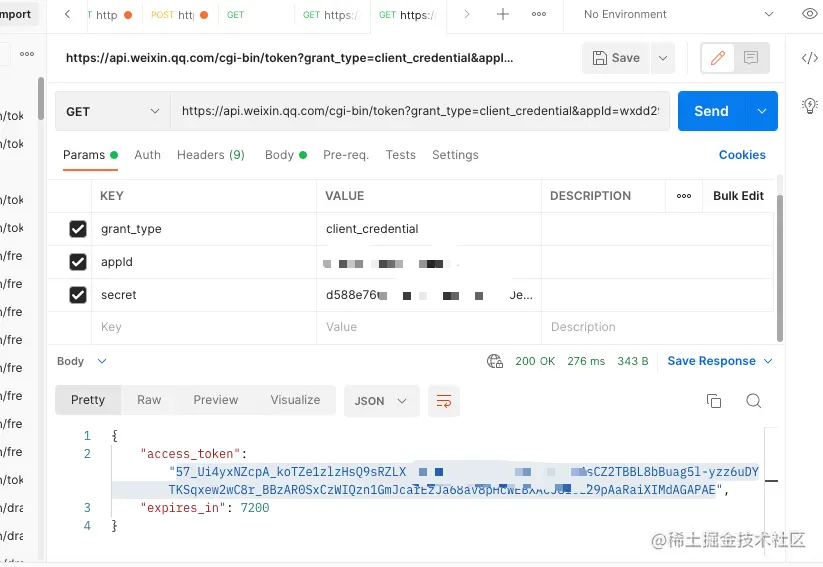Open Tests tab
The image size is (823, 567).
point(400,155)
